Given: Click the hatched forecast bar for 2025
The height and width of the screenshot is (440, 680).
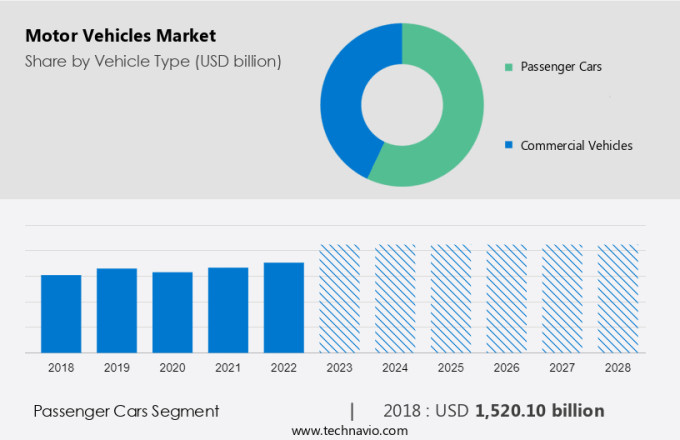Looking at the screenshot, I should [x=451, y=298].
